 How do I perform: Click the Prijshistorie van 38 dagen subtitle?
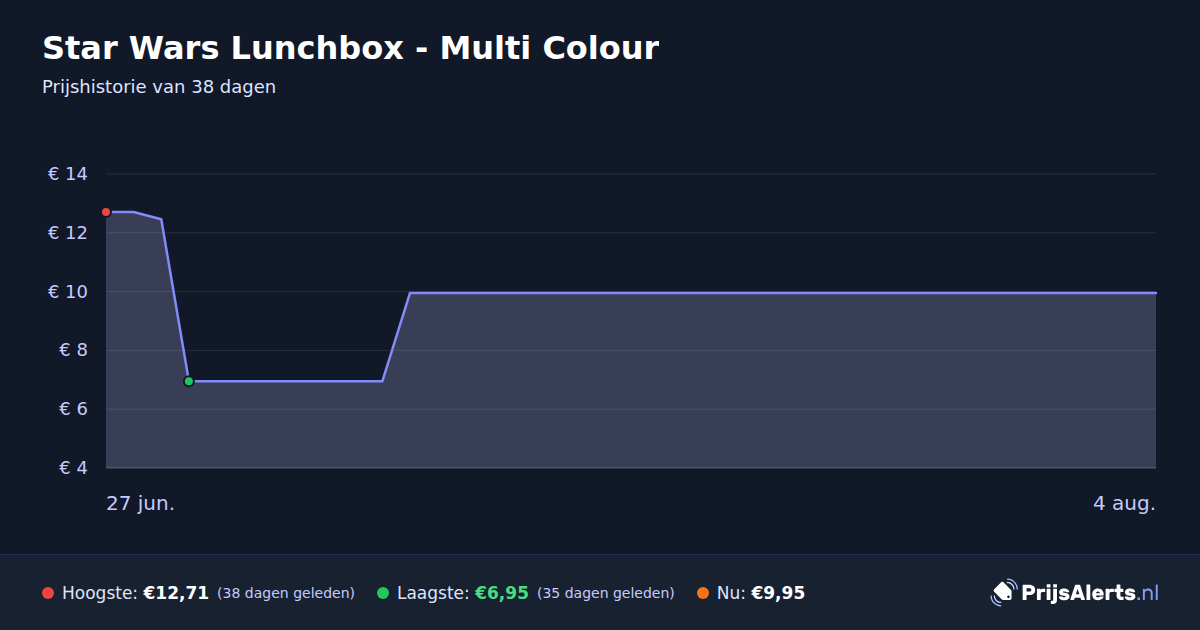tap(159, 87)
